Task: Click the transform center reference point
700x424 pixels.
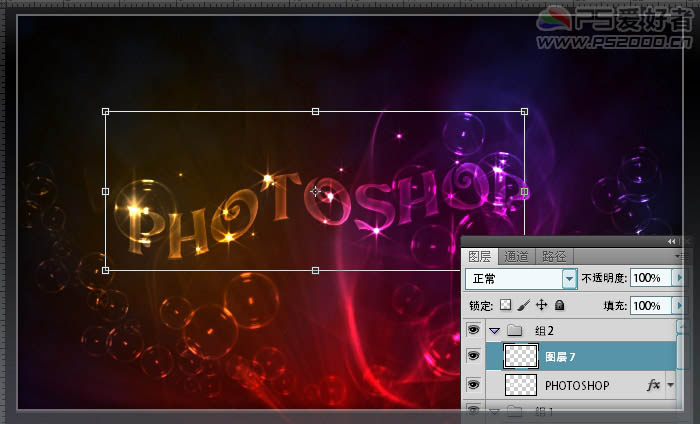Action: coord(316,191)
